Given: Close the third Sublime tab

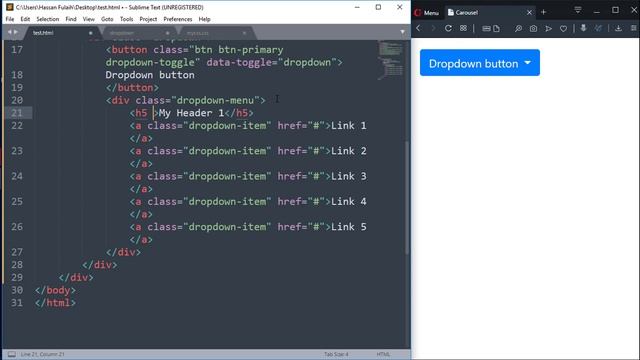Looking at the screenshot, I should point(244,33).
